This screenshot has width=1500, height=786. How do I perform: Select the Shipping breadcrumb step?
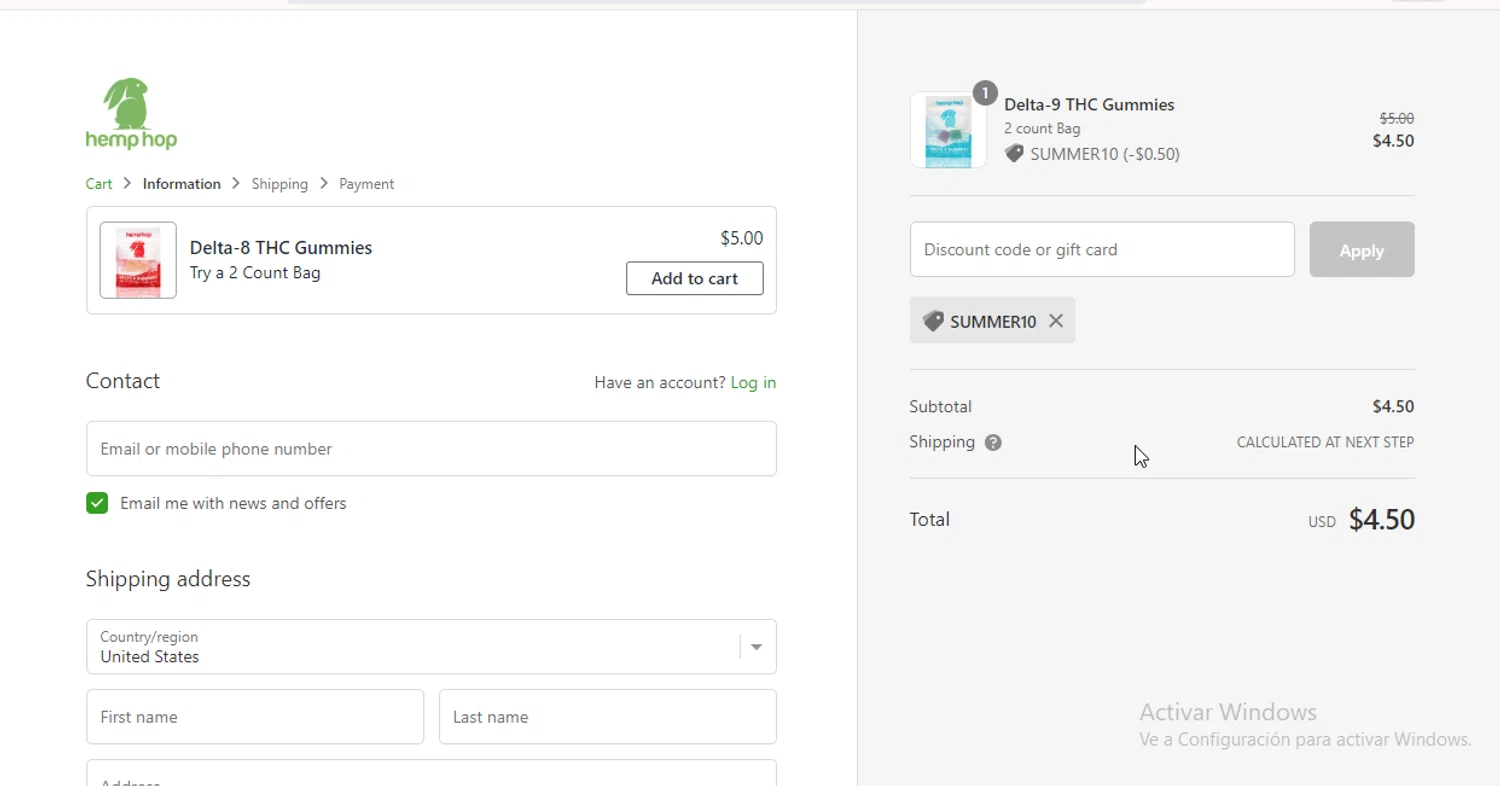[x=280, y=184]
